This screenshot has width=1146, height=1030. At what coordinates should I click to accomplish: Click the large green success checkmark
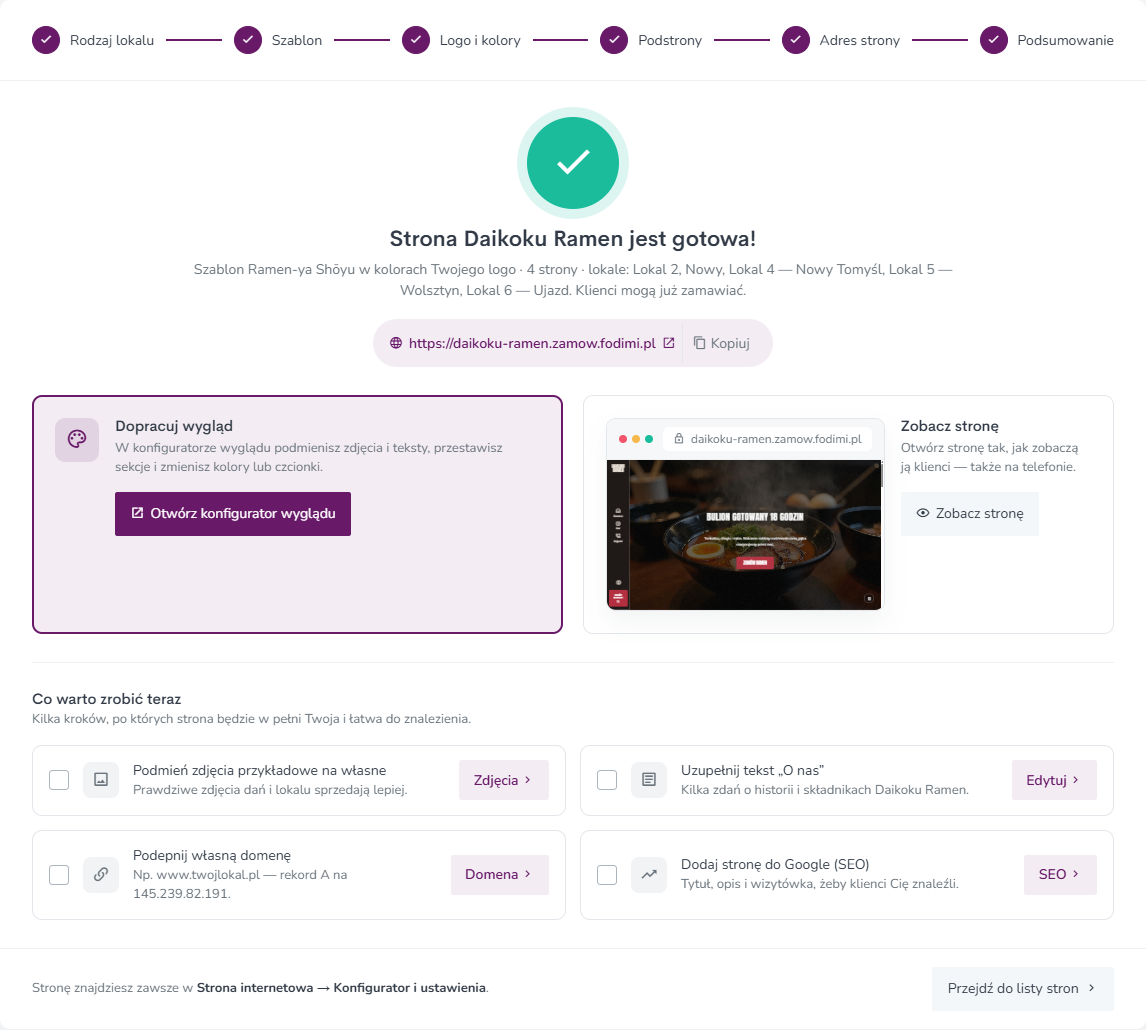(x=573, y=163)
